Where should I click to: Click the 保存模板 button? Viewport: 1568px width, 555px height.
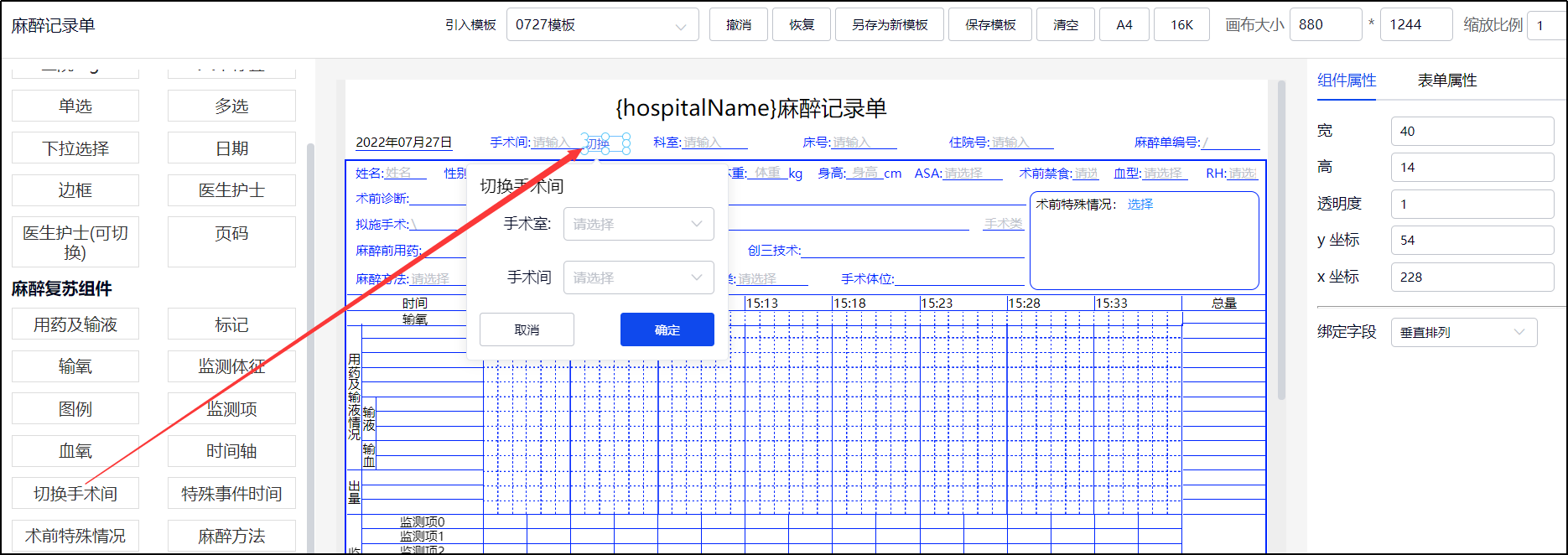tap(990, 25)
